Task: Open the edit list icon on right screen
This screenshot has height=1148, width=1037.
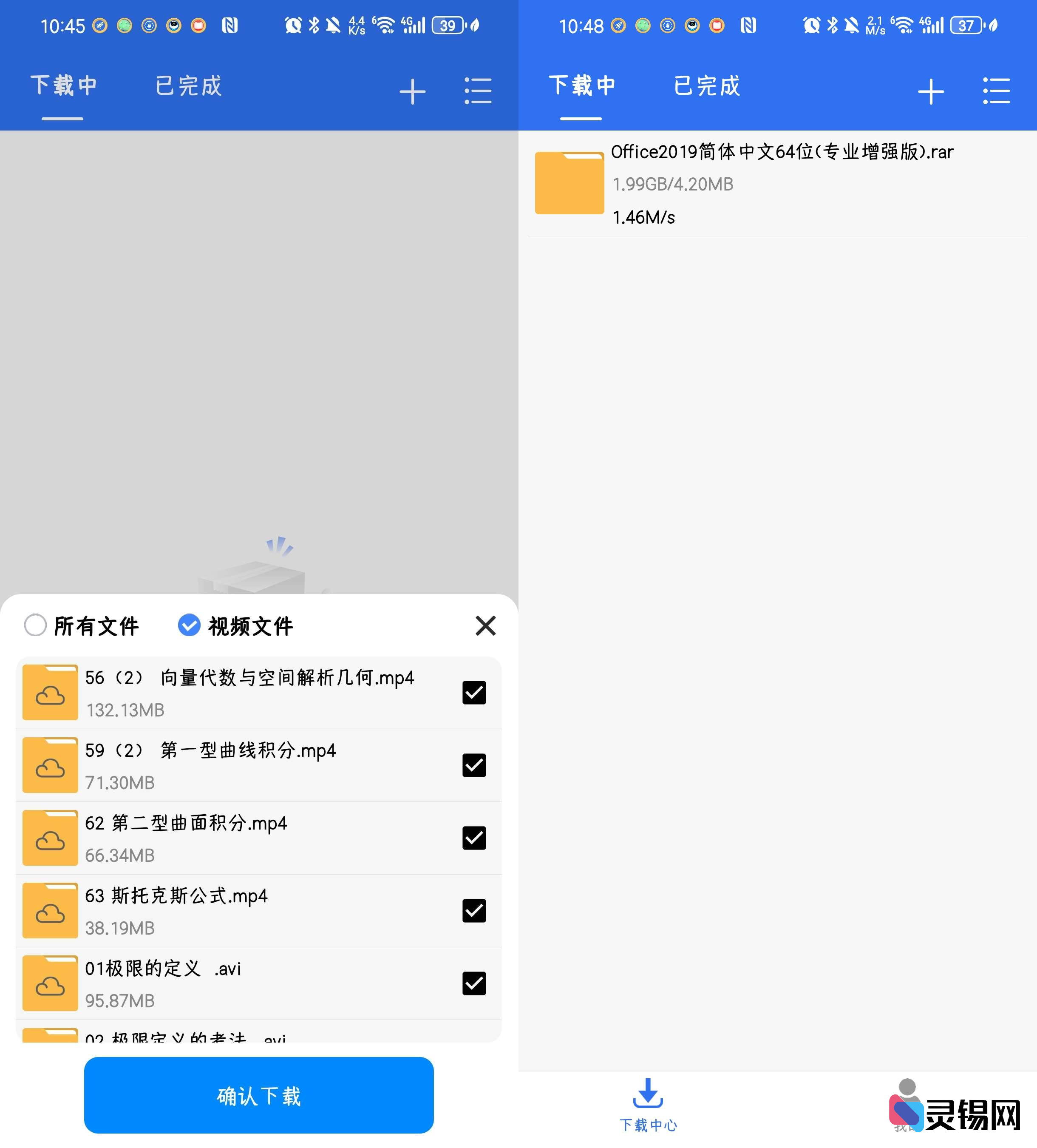Action: coord(997,90)
